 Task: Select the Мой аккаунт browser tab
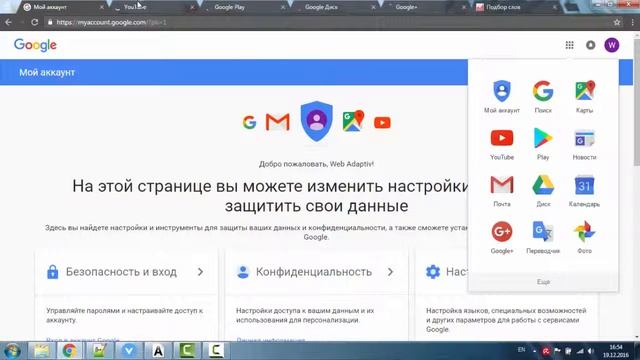pyautogui.click(x=61, y=7)
